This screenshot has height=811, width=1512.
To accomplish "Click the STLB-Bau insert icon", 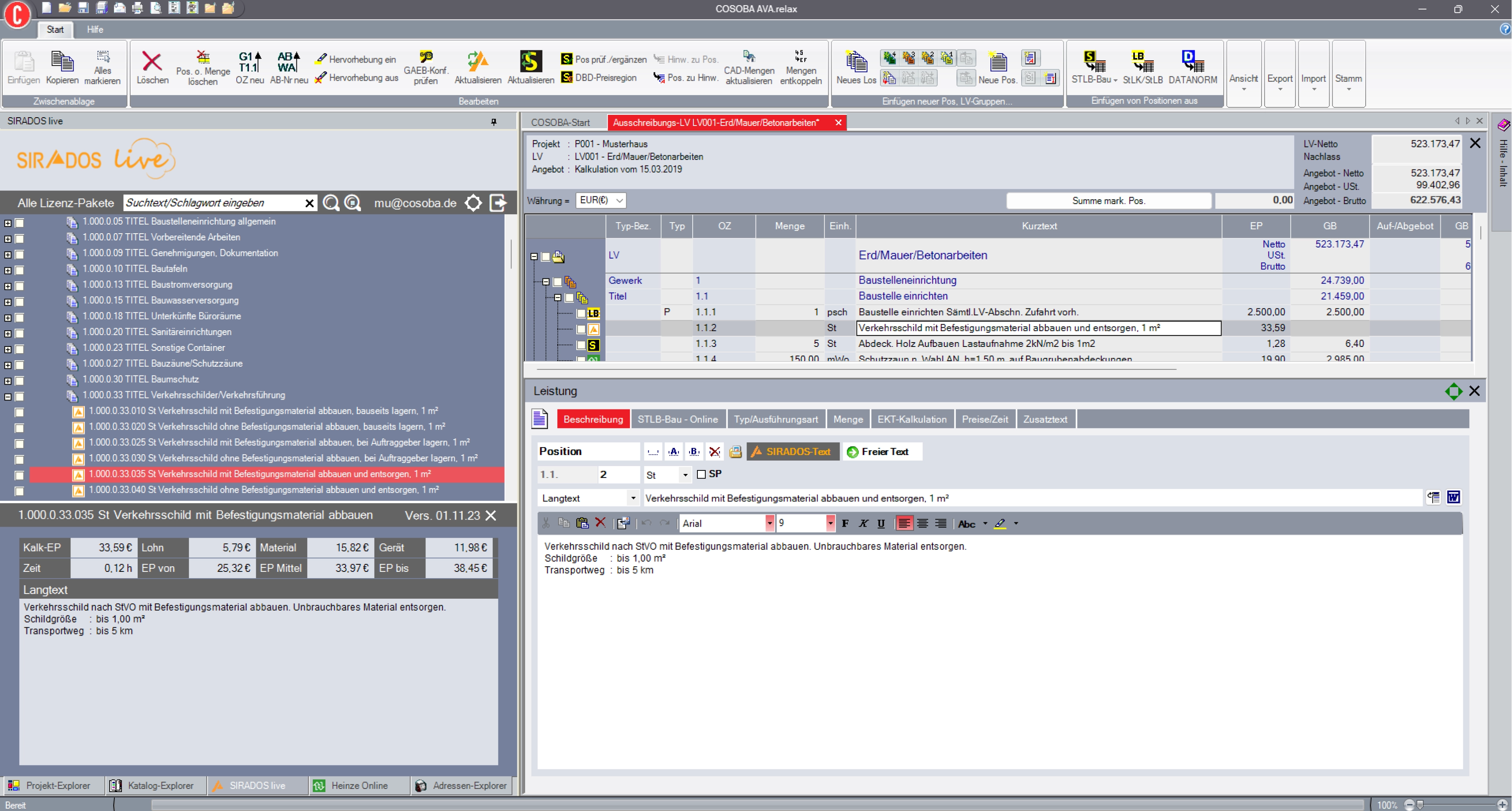I will pyautogui.click(x=1094, y=61).
